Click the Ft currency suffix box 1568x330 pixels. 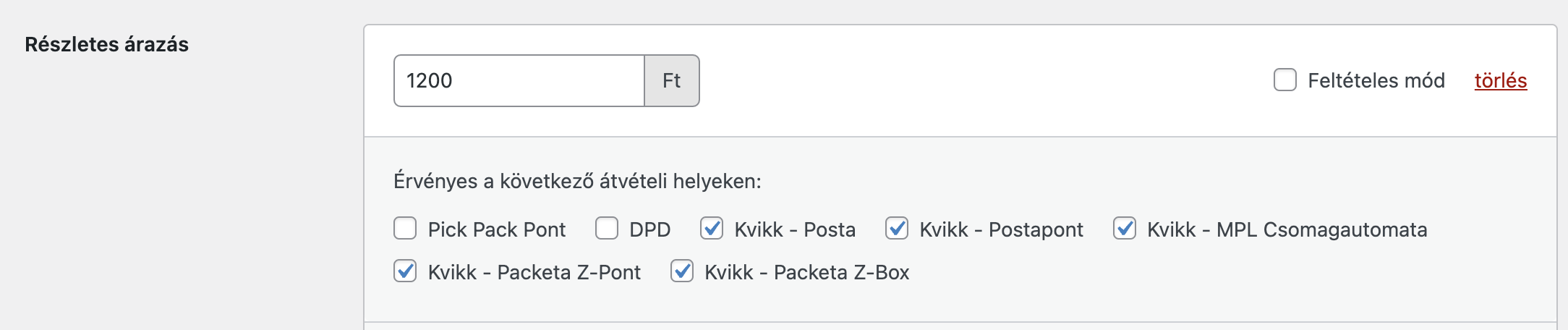(672, 81)
